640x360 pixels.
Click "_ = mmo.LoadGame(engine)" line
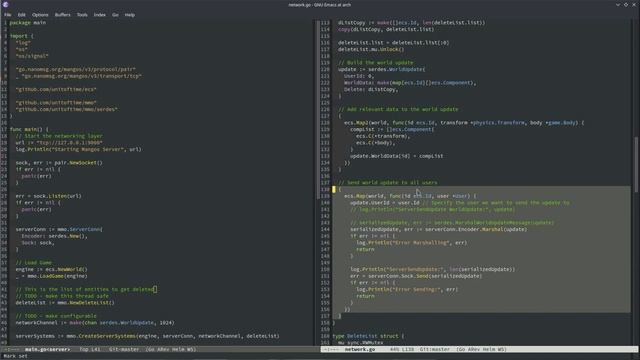pyautogui.click(x=51, y=276)
